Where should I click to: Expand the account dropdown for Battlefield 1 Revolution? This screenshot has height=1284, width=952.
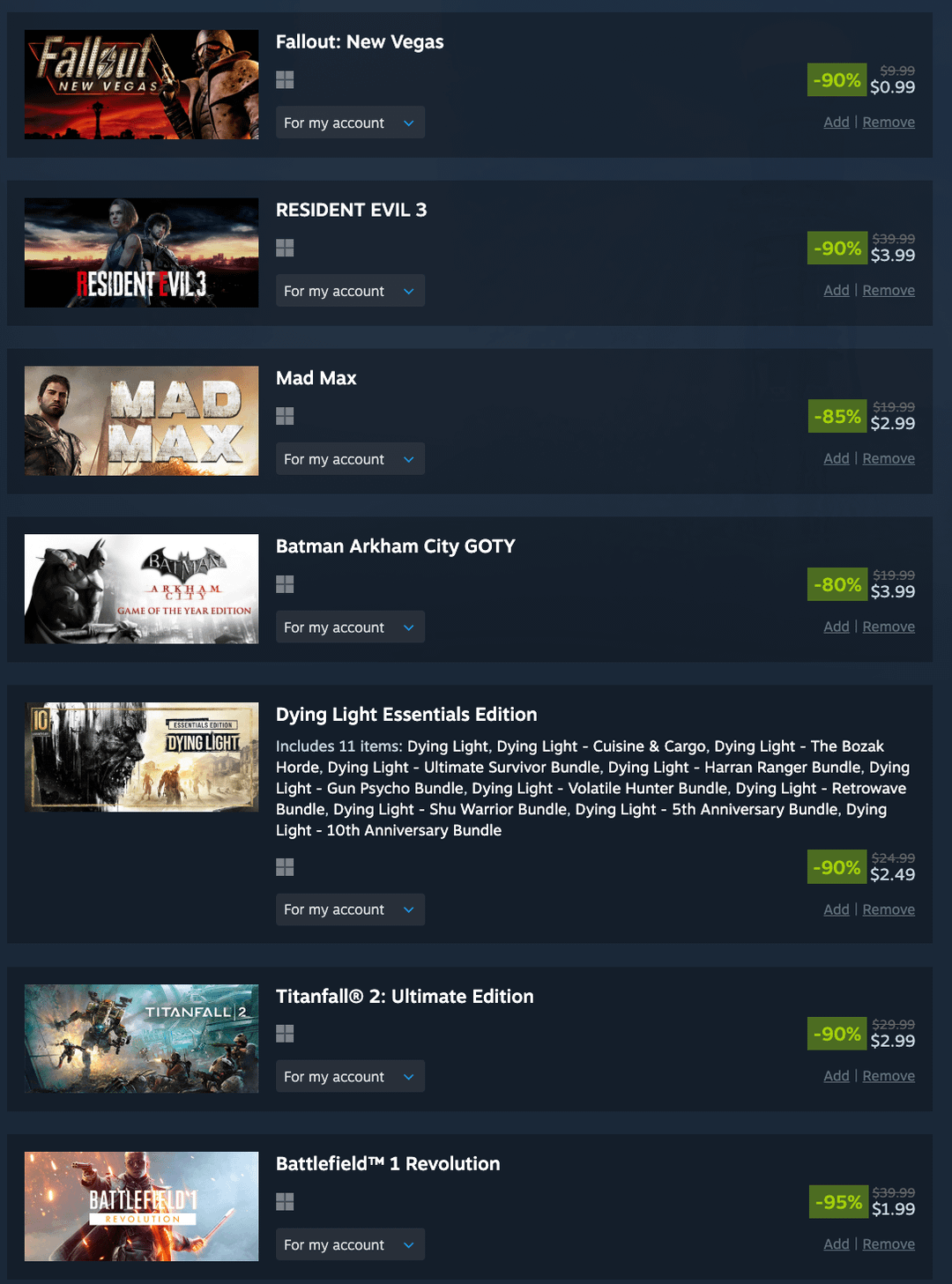350,1244
